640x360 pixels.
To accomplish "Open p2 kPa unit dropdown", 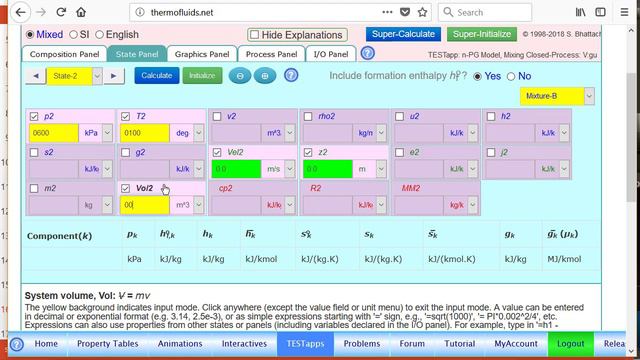I will [107, 133].
